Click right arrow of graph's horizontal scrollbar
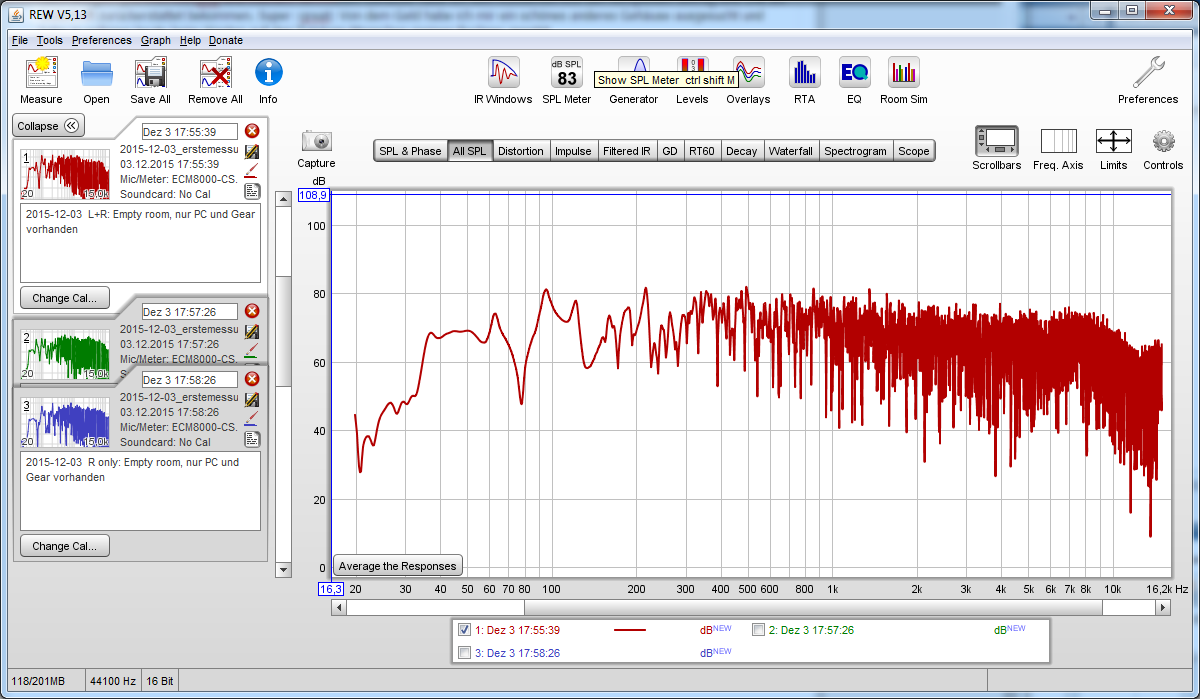 (x=1162, y=607)
